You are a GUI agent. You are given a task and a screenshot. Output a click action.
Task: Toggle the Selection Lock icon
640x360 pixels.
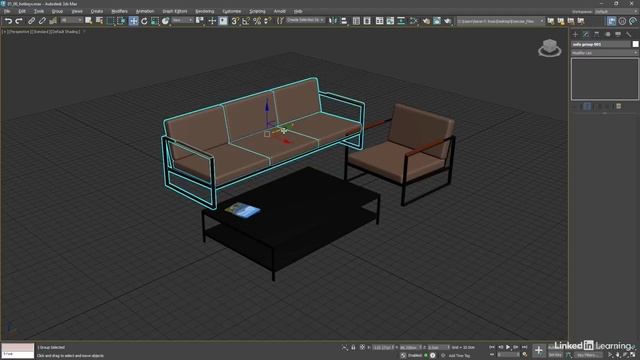pos(353,347)
